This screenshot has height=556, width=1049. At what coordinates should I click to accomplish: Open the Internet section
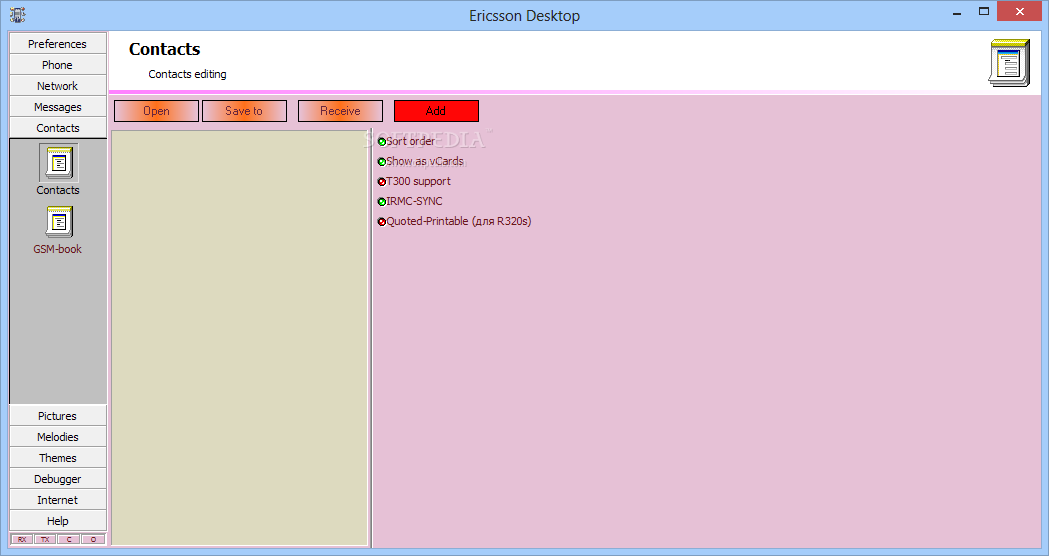tap(58, 500)
